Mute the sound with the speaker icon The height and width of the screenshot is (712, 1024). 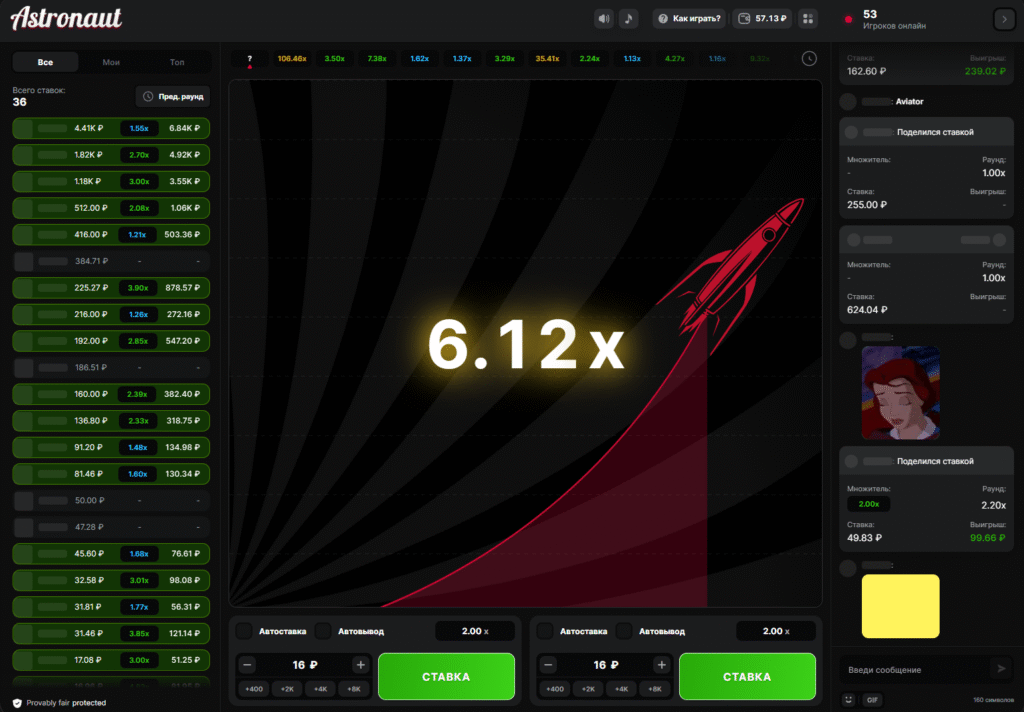point(603,18)
